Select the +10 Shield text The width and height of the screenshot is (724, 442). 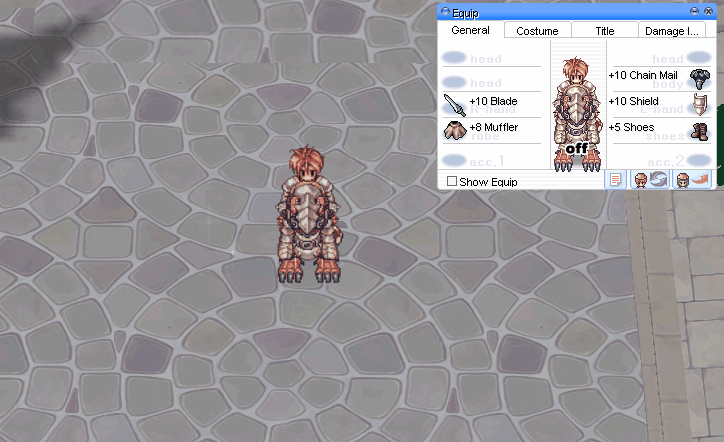633,101
